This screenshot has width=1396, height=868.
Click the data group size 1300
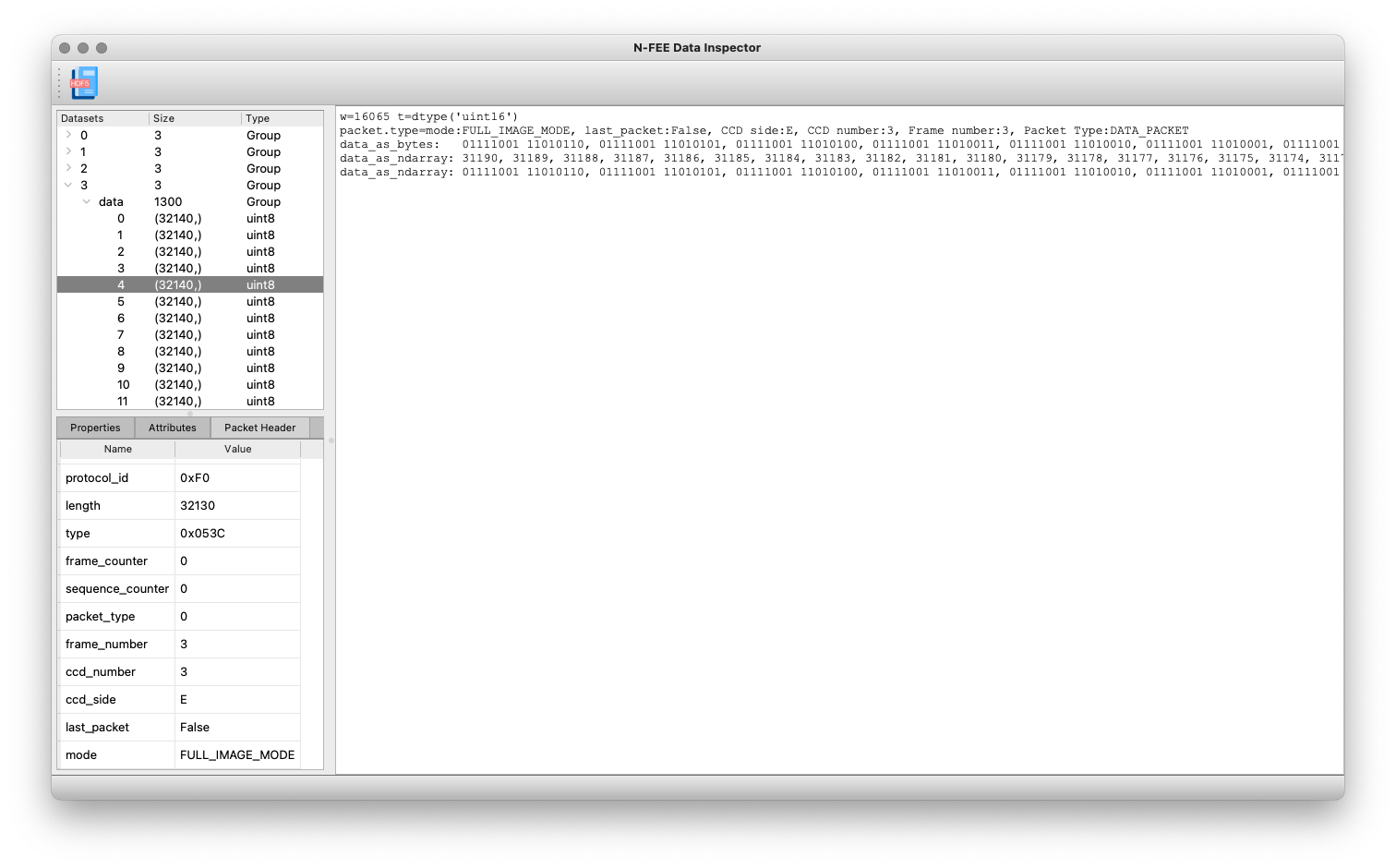[x=168, y=201]
